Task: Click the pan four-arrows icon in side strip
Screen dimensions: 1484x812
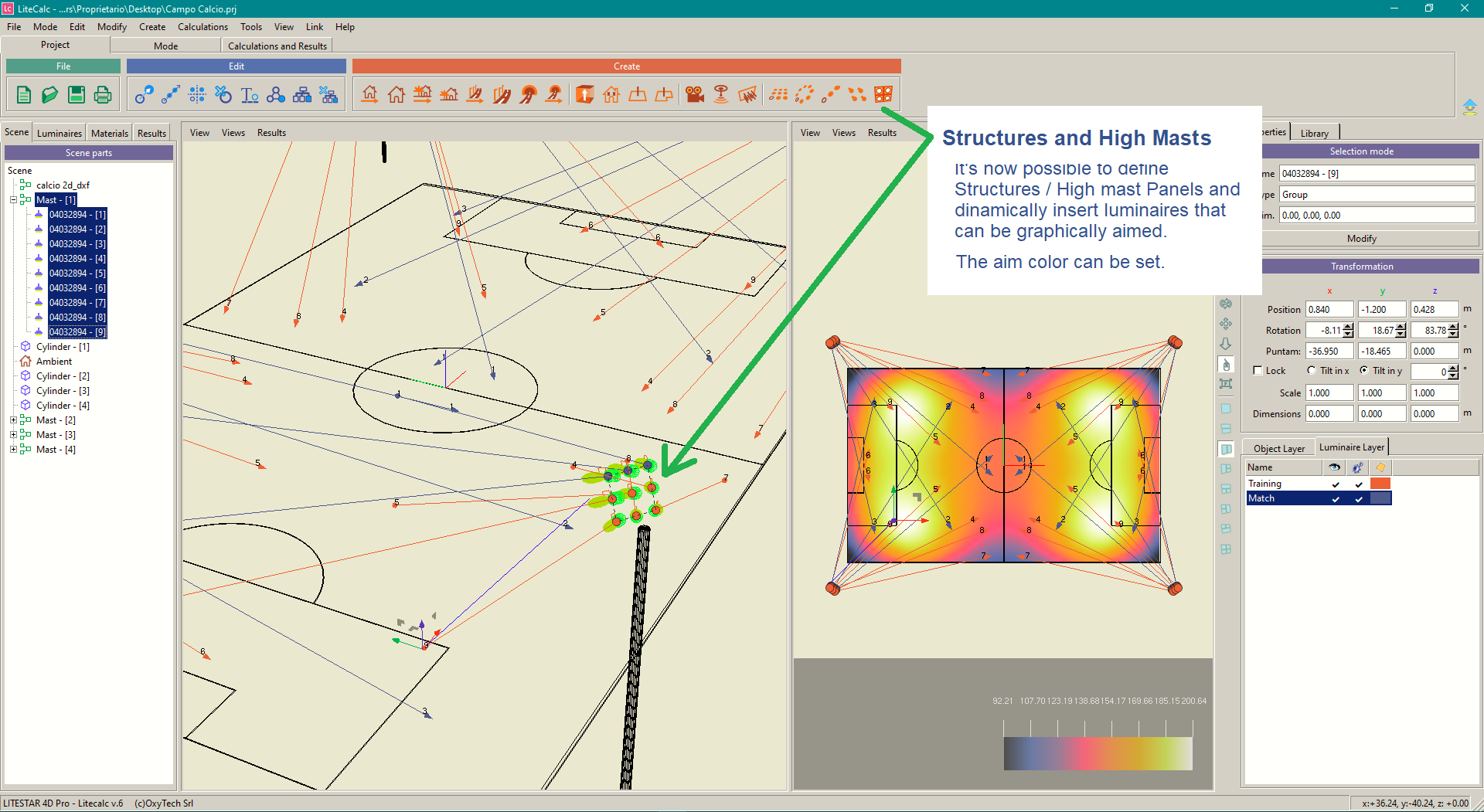Action: (x=1226, y=324)
